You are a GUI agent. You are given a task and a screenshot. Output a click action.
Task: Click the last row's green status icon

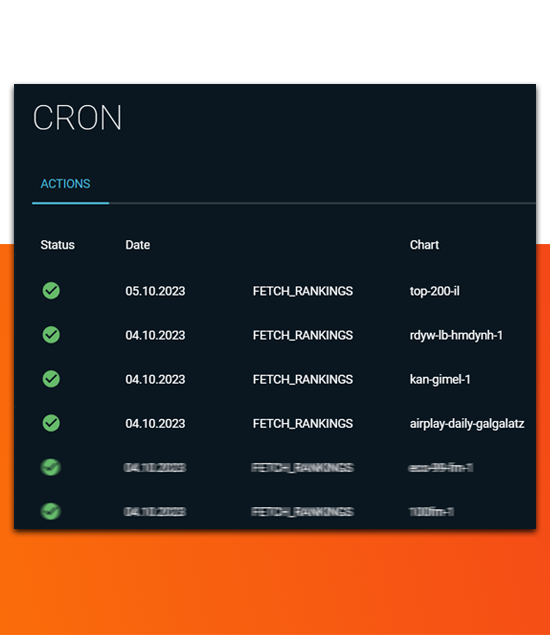click(x=51, y=512)
